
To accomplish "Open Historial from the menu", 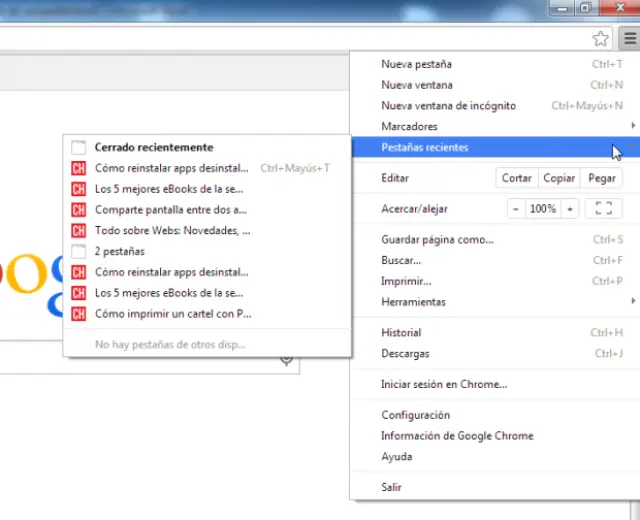I will point(401,333).
